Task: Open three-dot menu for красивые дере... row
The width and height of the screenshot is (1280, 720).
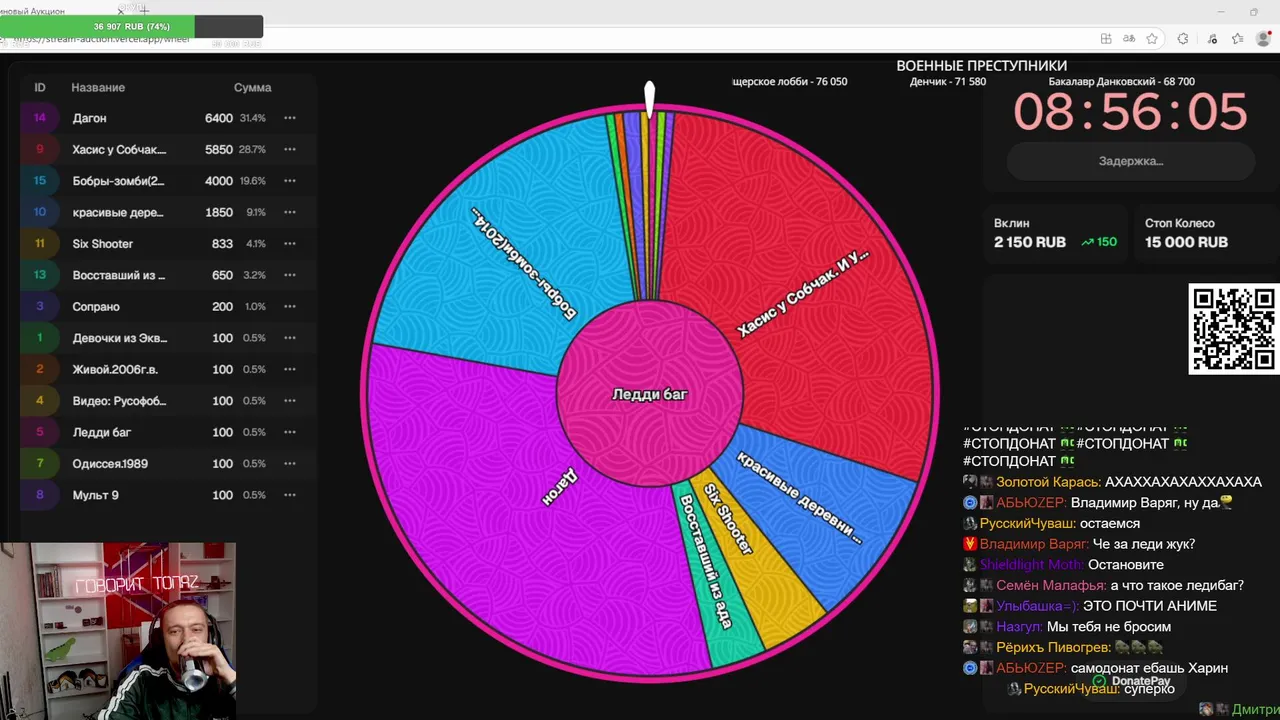Action: 290,212
